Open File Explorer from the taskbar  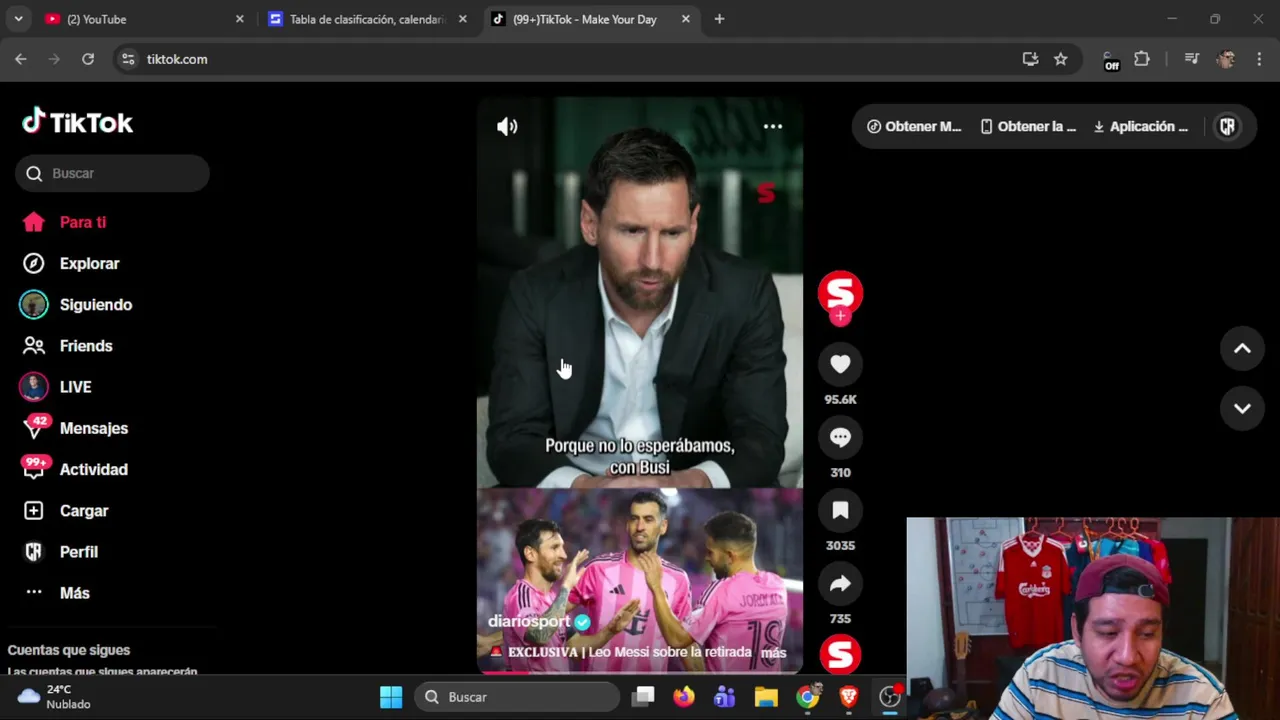coord(766,697)
